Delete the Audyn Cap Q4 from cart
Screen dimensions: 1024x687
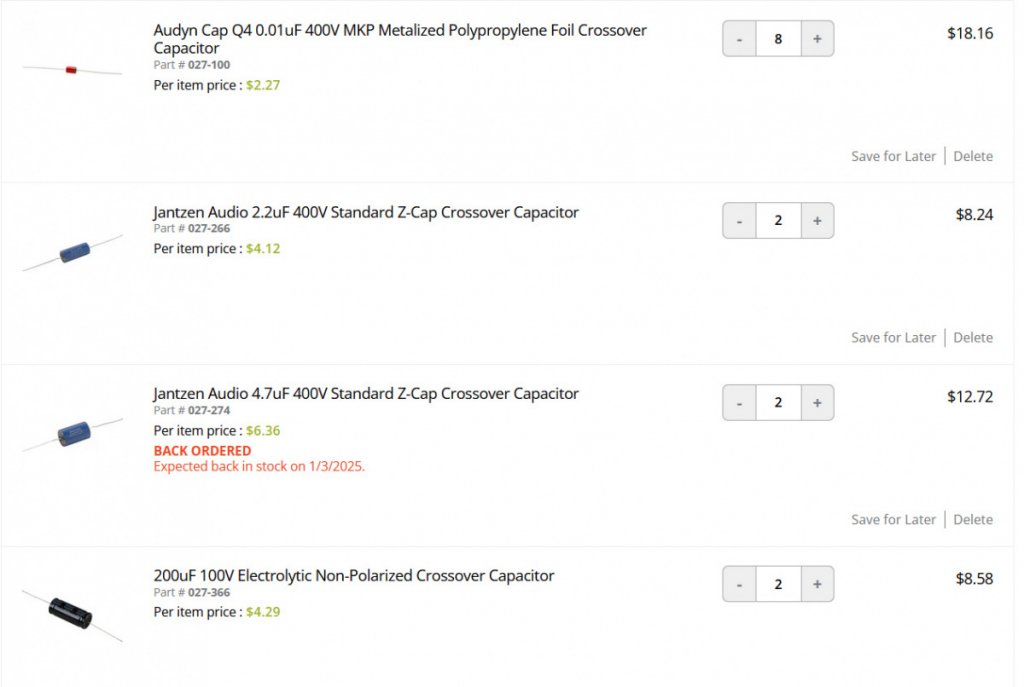(972, 156)
